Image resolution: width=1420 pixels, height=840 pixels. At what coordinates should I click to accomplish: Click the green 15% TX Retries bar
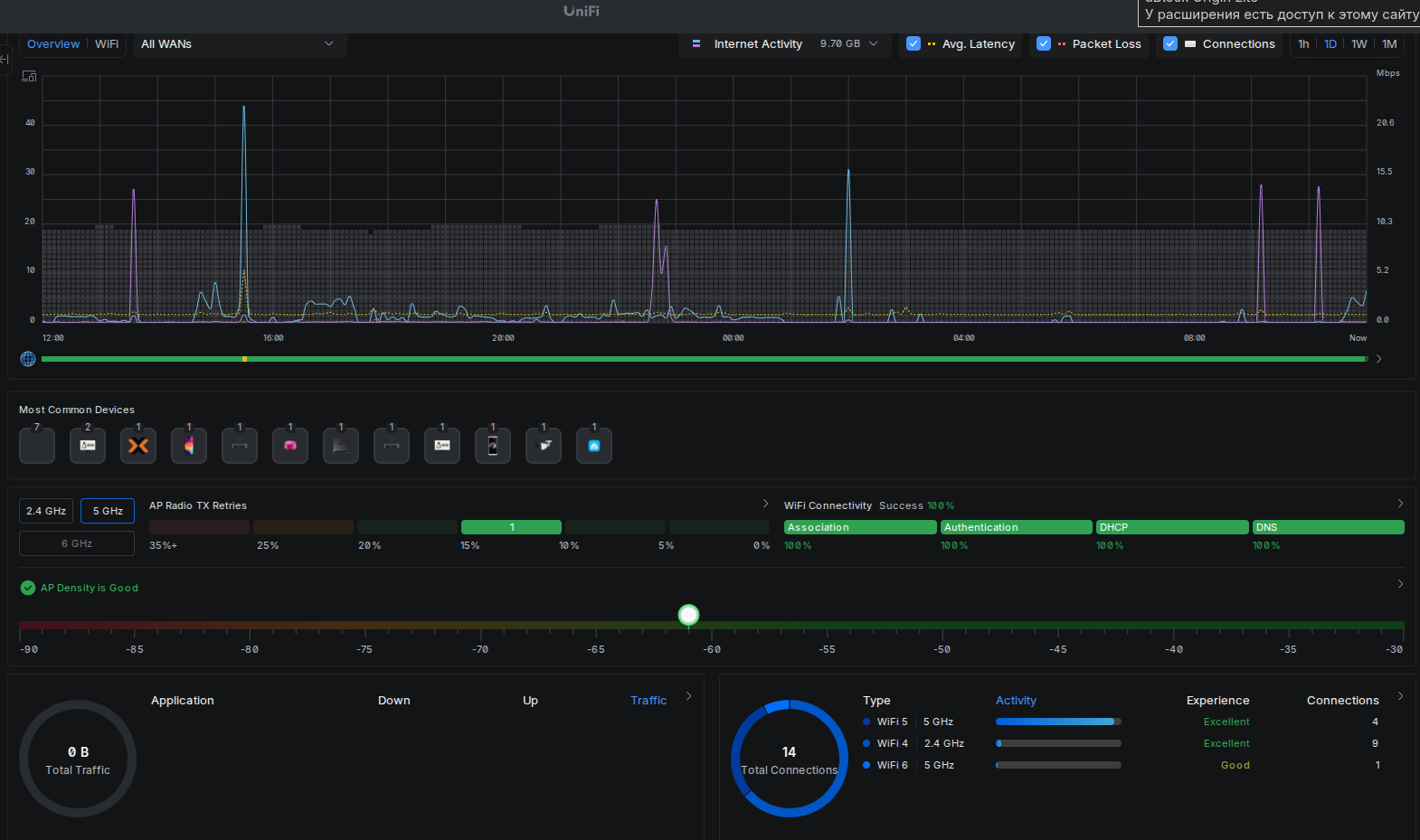(x=511, y=527)
